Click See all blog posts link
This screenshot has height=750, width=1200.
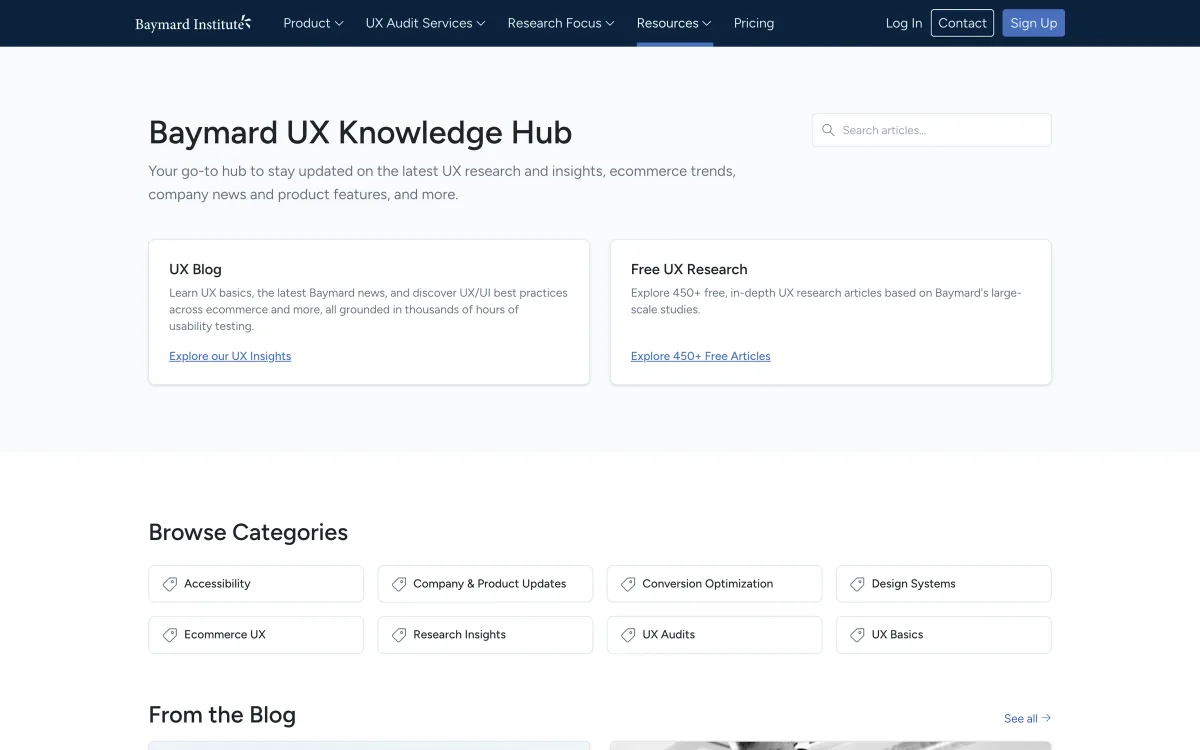point(1027,718)
